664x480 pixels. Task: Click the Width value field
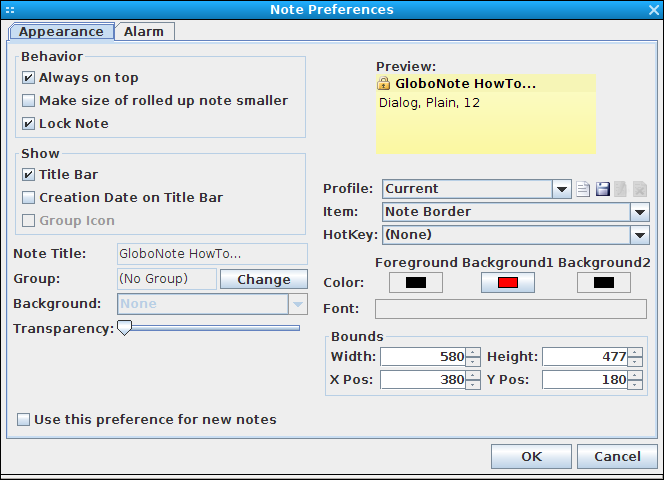tap(423, 357)
